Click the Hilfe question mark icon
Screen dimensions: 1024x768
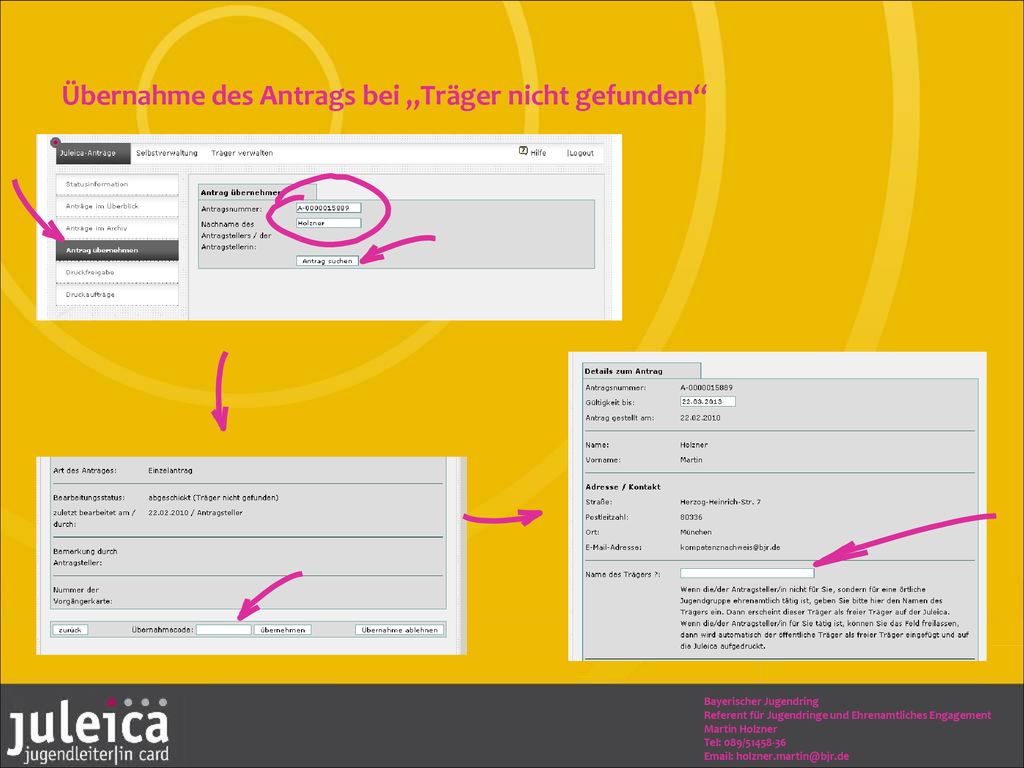(523, 151)
